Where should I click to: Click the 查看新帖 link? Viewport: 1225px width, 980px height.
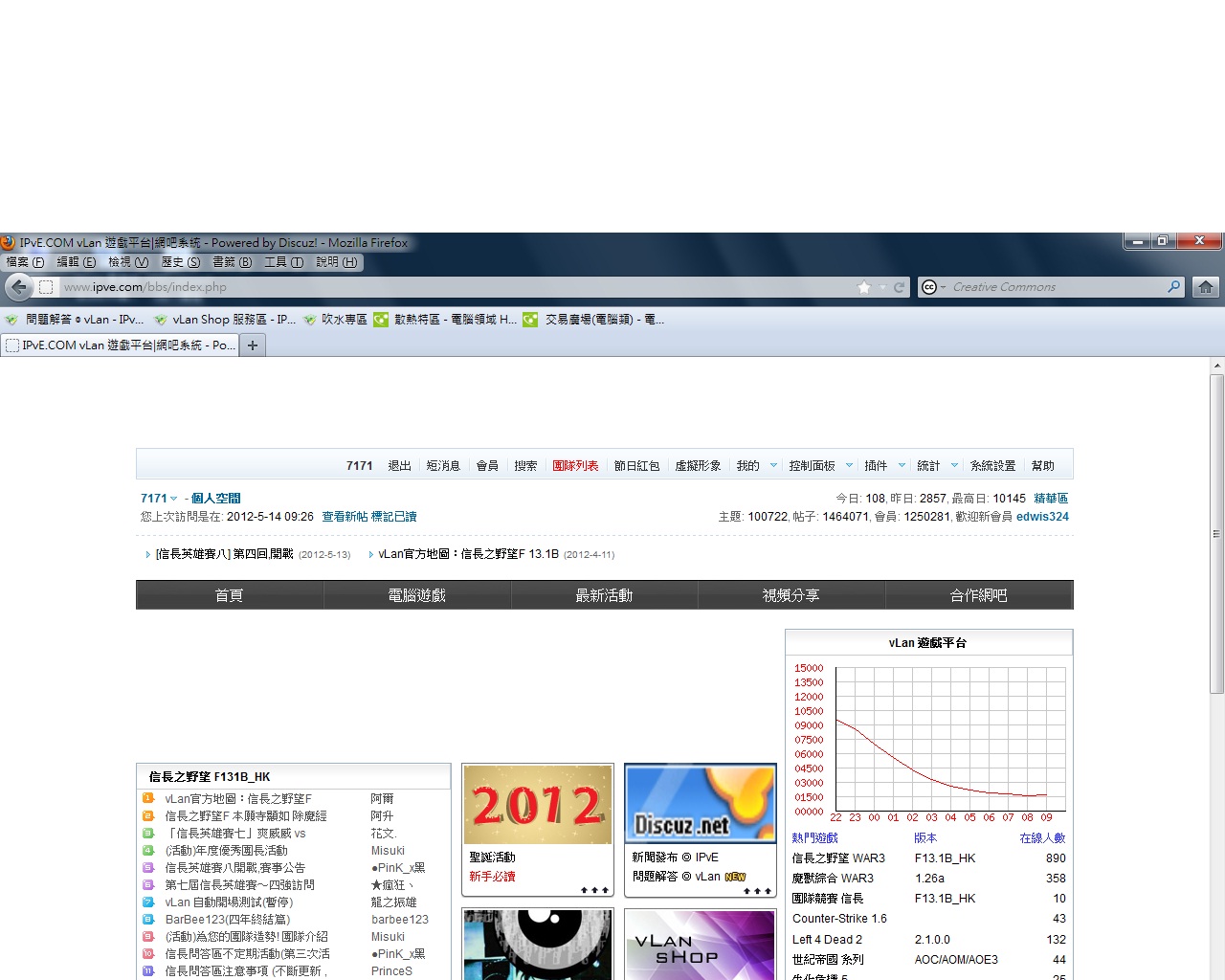(345, 517)
